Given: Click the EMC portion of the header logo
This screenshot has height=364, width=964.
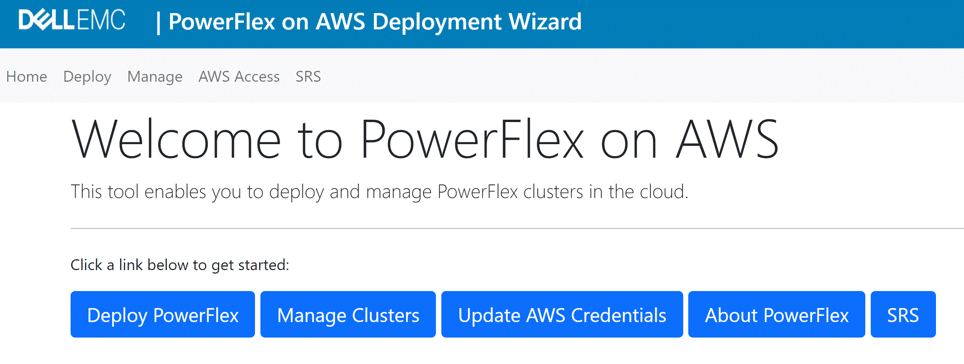Looking at the screenshot, I should (x=101, y=21).
